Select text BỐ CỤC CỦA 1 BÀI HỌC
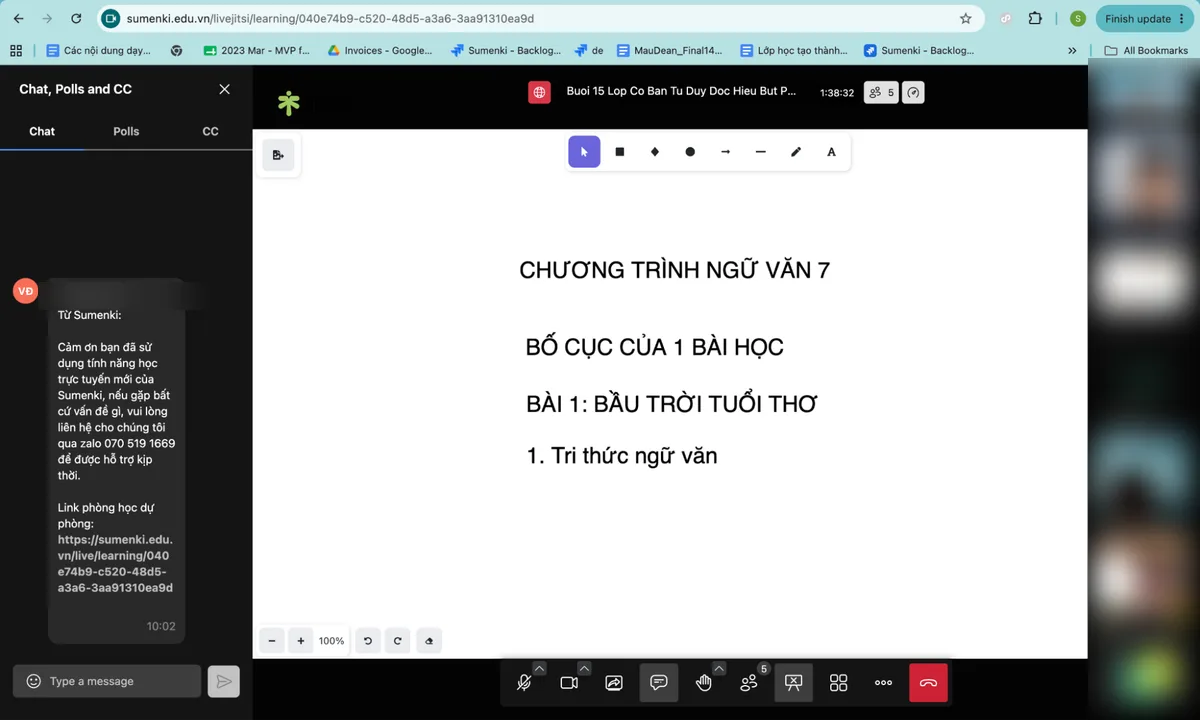Viewport: 1200px width, 720px height. point(655,348)
